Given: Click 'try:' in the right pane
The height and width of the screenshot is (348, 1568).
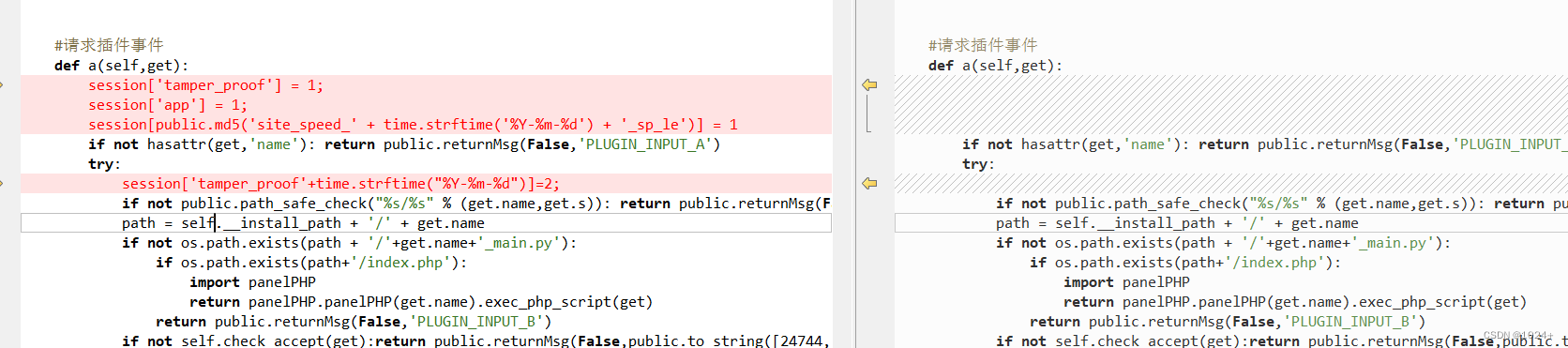Looking at the screenshot, I should point(979,164).
